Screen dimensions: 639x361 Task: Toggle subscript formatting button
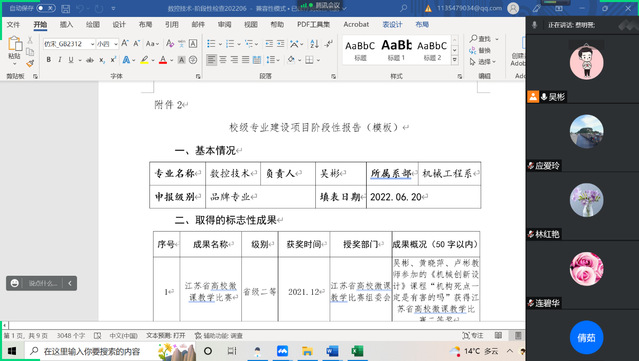[x=102, y=60]
